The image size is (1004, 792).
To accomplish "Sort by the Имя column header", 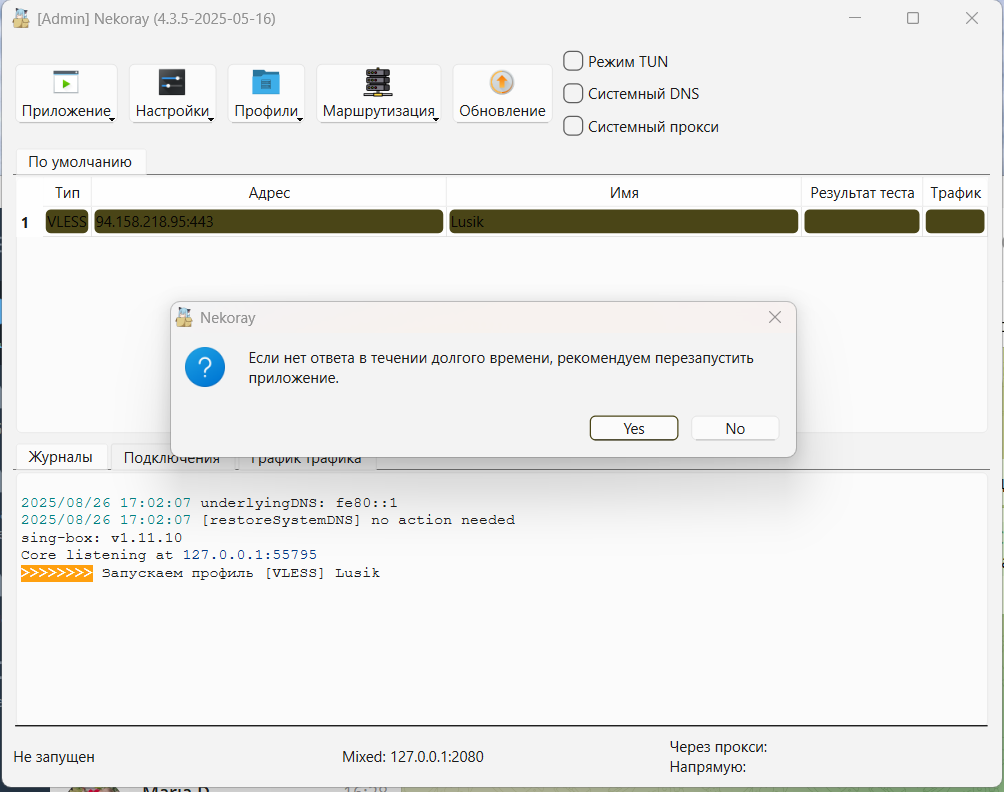I will 624,193.
